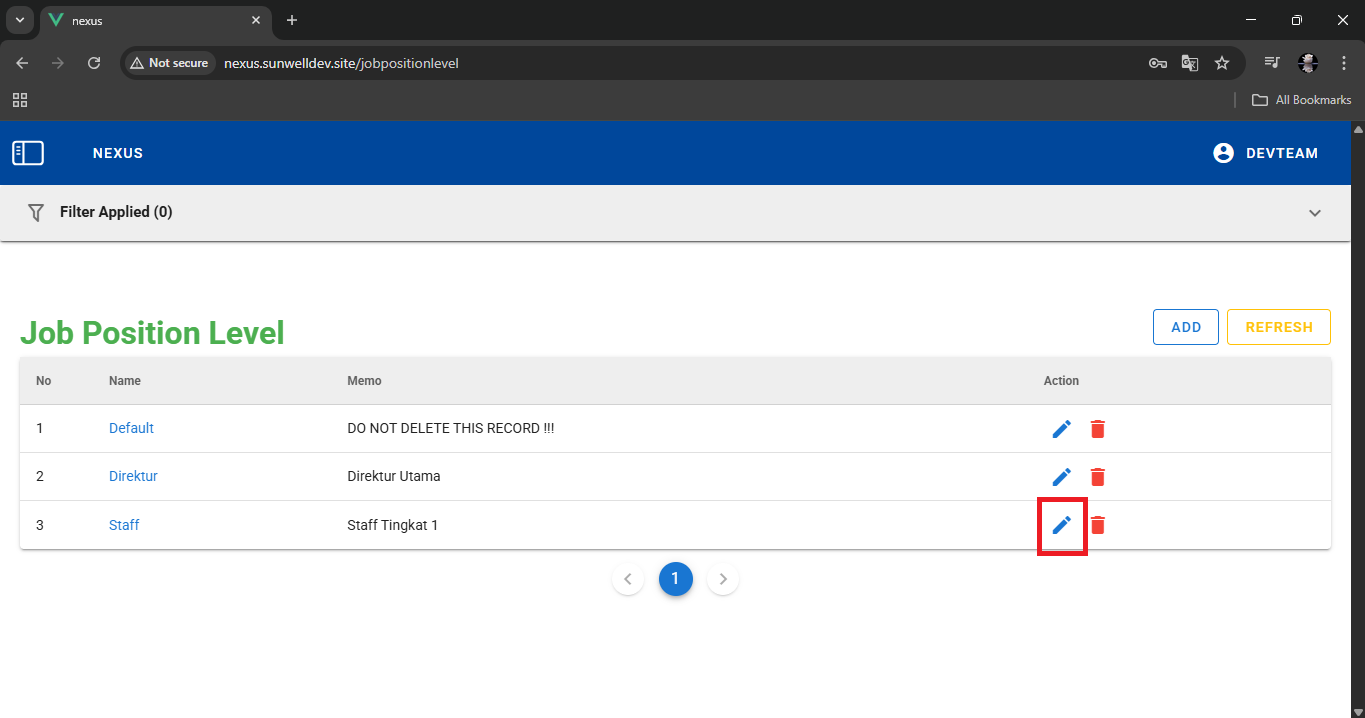The height and width of the screenshot is (718, 1365).
Task: Expand the Filter Applied panel chevron
Action: point(1315,213)
